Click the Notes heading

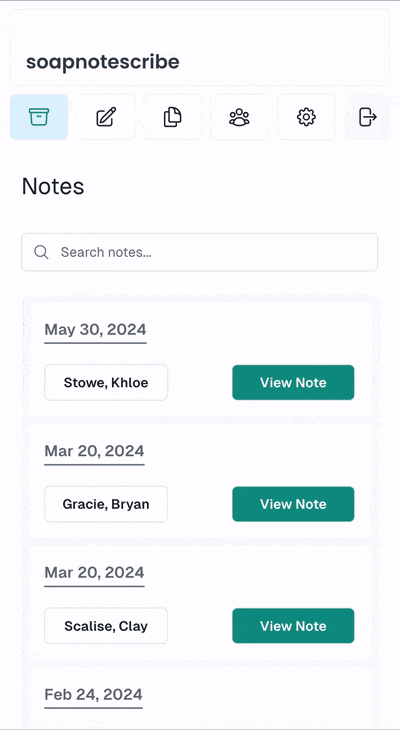point(53,187)
